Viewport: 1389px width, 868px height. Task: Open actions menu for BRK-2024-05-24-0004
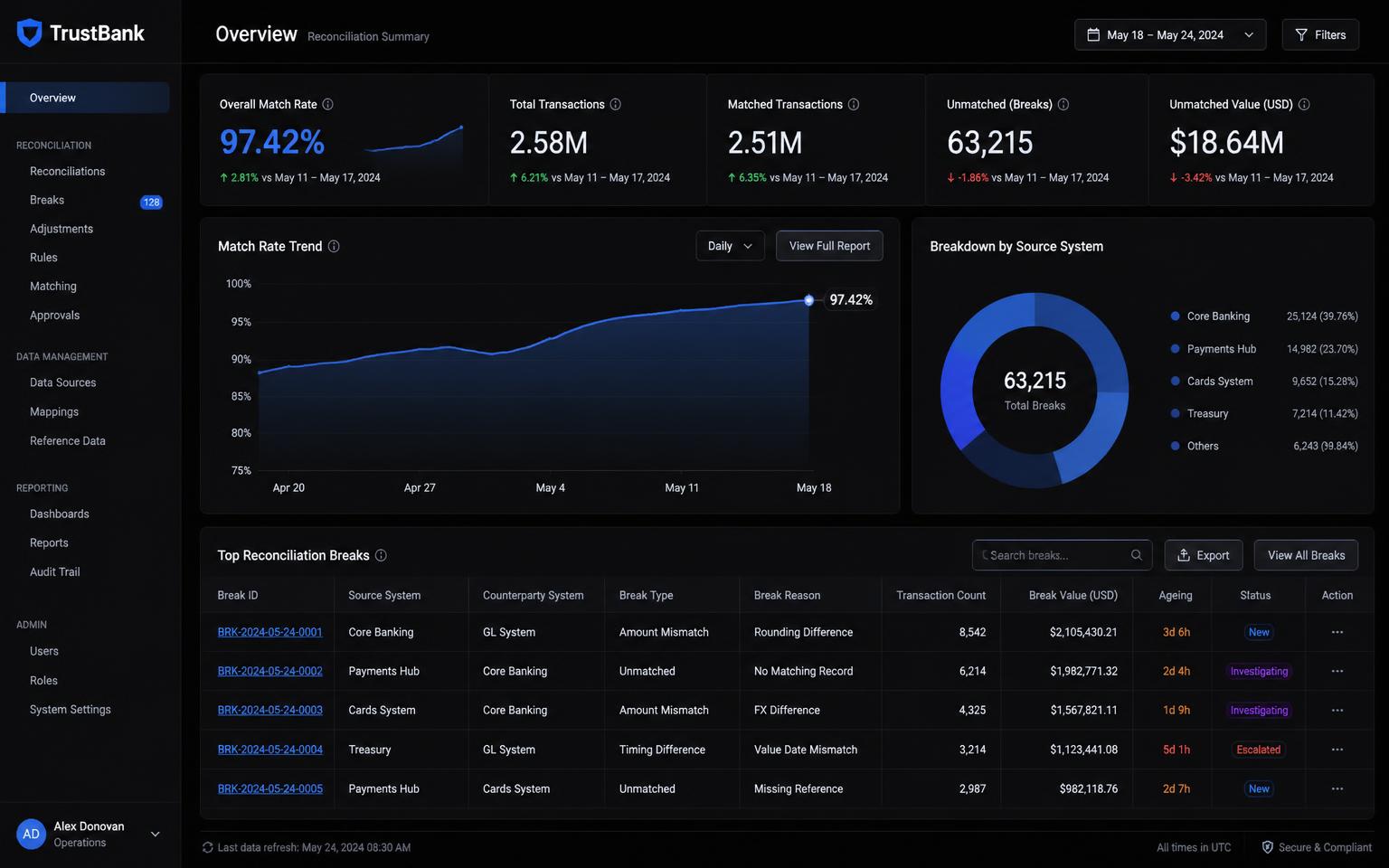coord(1337,750)
